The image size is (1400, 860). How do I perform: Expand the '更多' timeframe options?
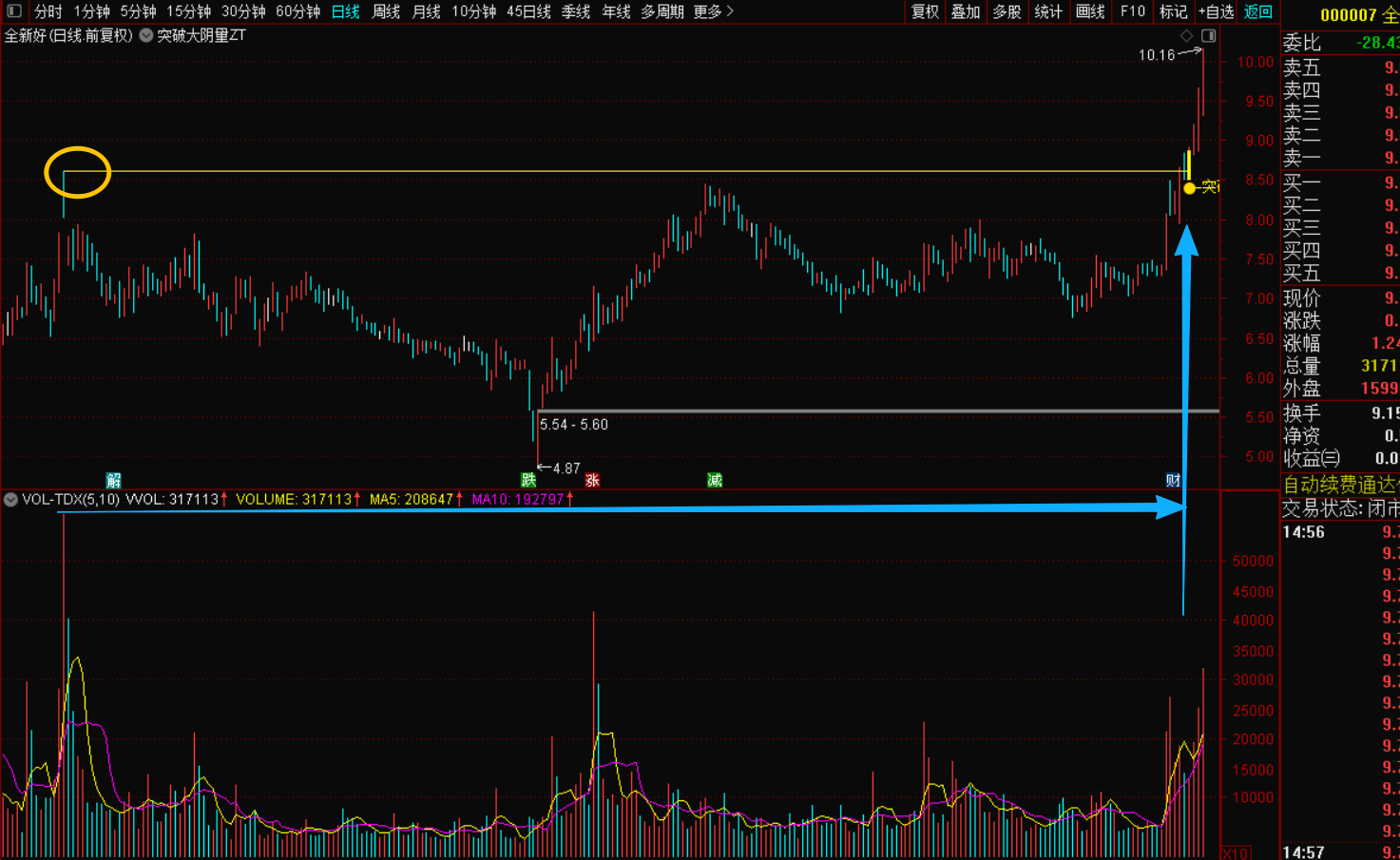pyautogui.click(x=713, y=11)
